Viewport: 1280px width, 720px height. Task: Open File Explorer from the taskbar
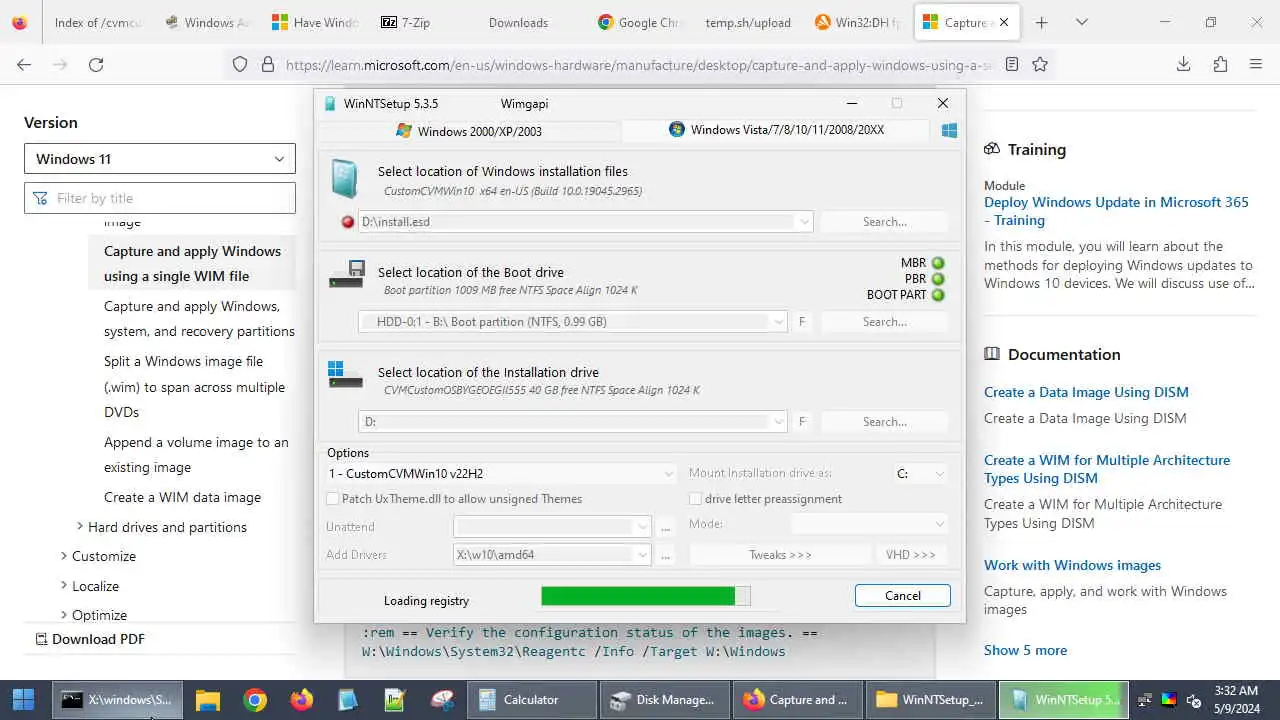(207, 700)
